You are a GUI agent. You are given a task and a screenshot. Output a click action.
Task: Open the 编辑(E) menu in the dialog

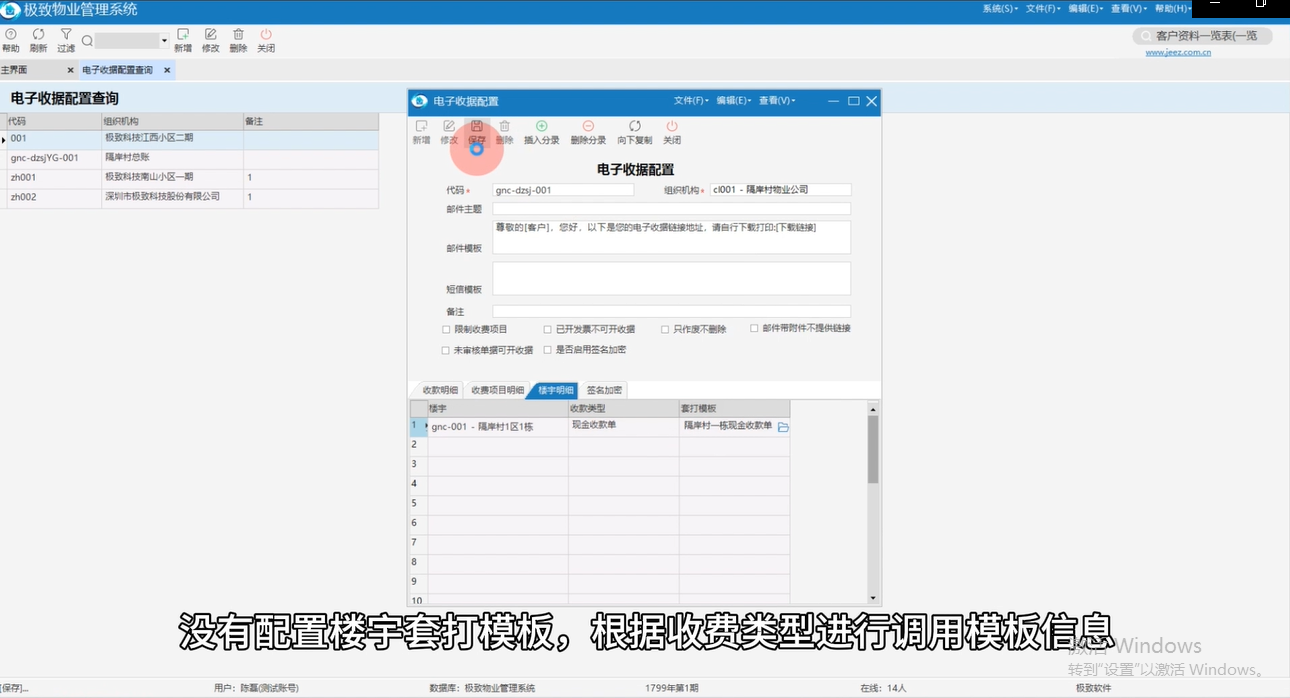pyautogui.click(x=733, y=101)
